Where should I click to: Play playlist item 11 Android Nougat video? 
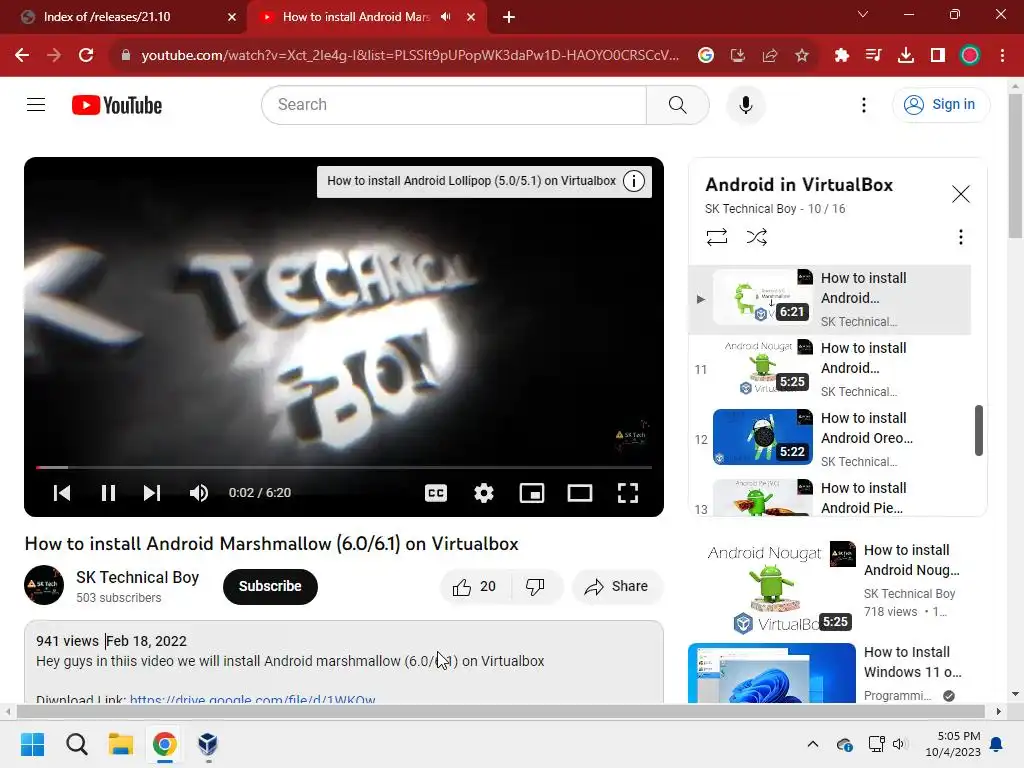click(x=829, y=369)
